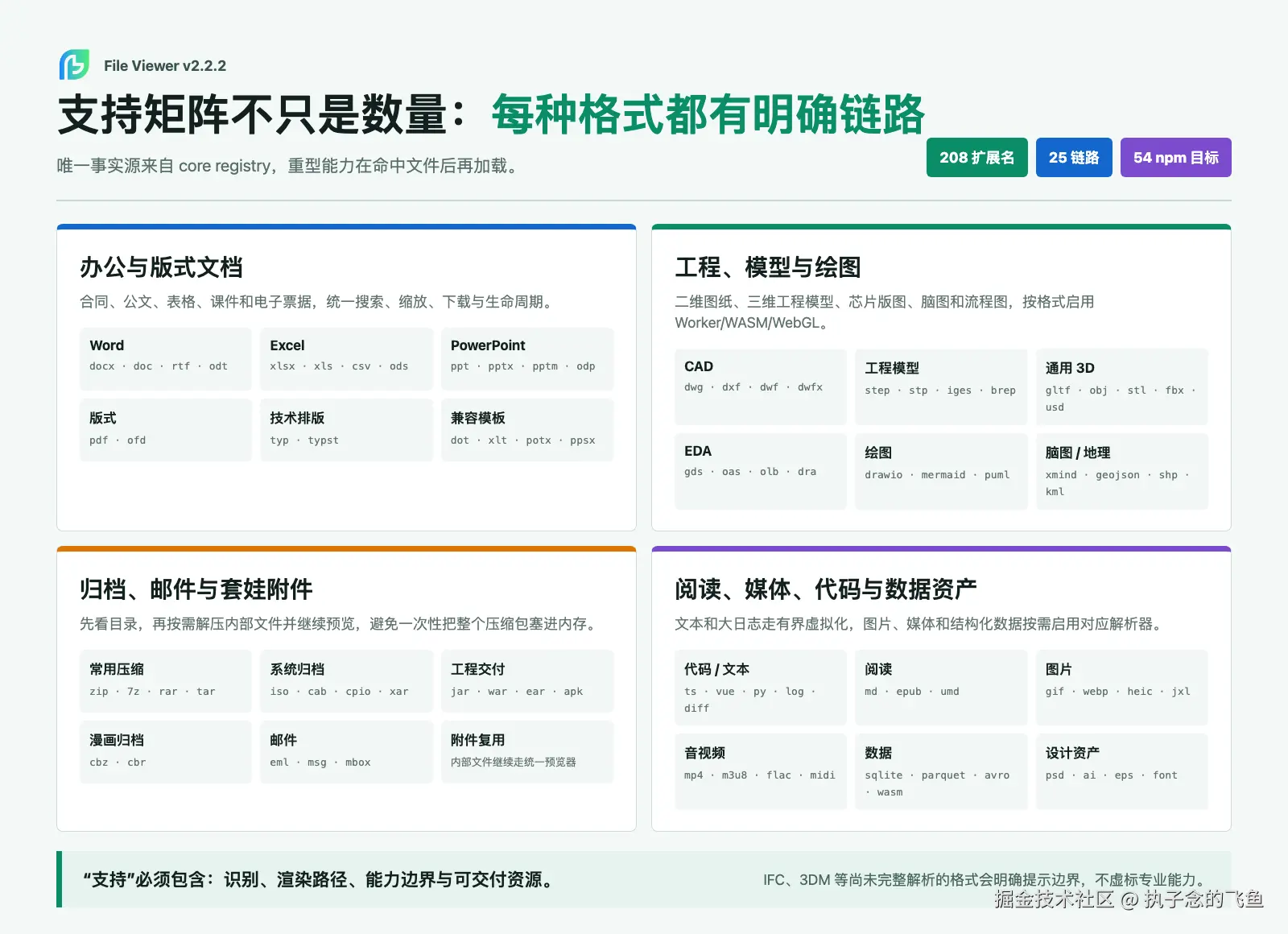The width and height of the screenshot is (1288, 934).
Task: Click the 归档、邮件与套娃附件 section heading
Action: [x=196, y=589]
